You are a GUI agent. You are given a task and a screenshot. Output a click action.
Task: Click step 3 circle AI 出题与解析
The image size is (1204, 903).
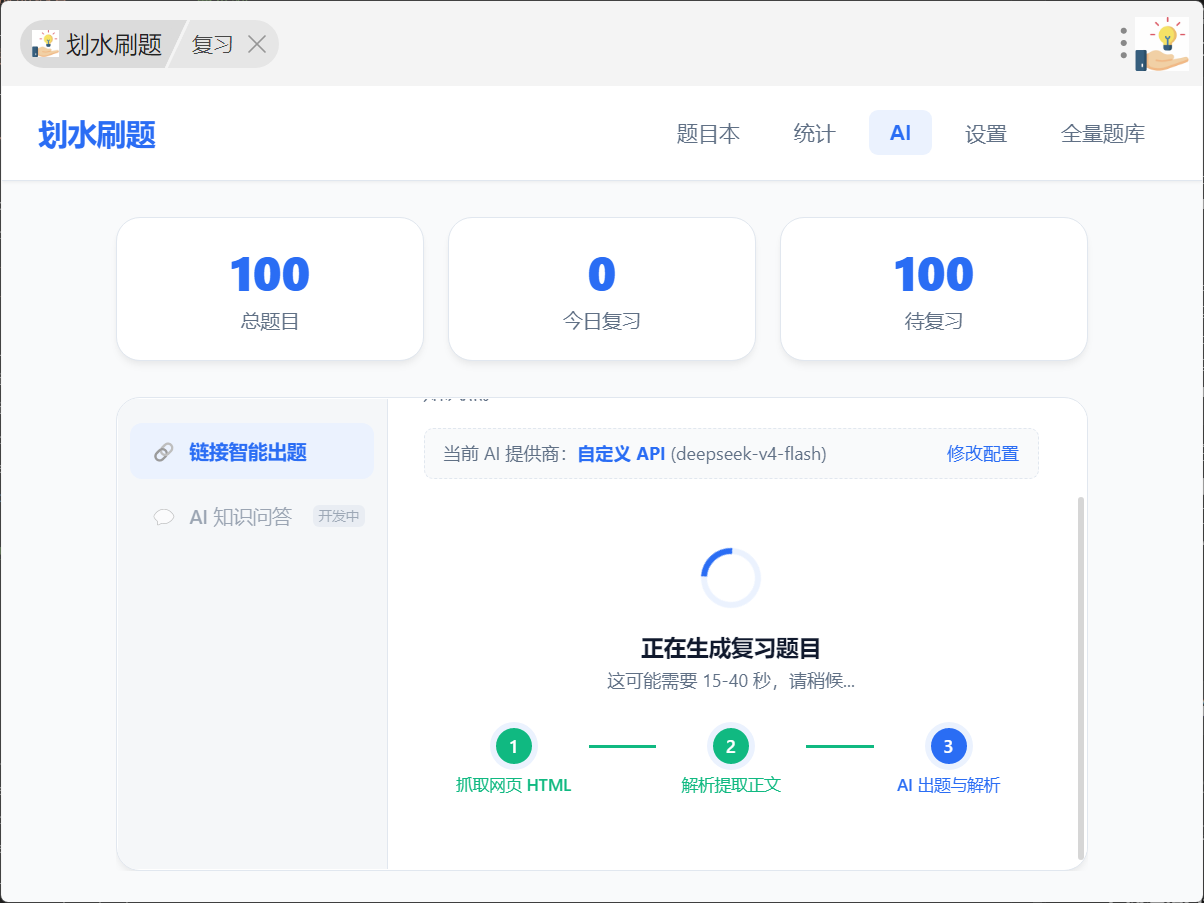(x=948, y=746)
